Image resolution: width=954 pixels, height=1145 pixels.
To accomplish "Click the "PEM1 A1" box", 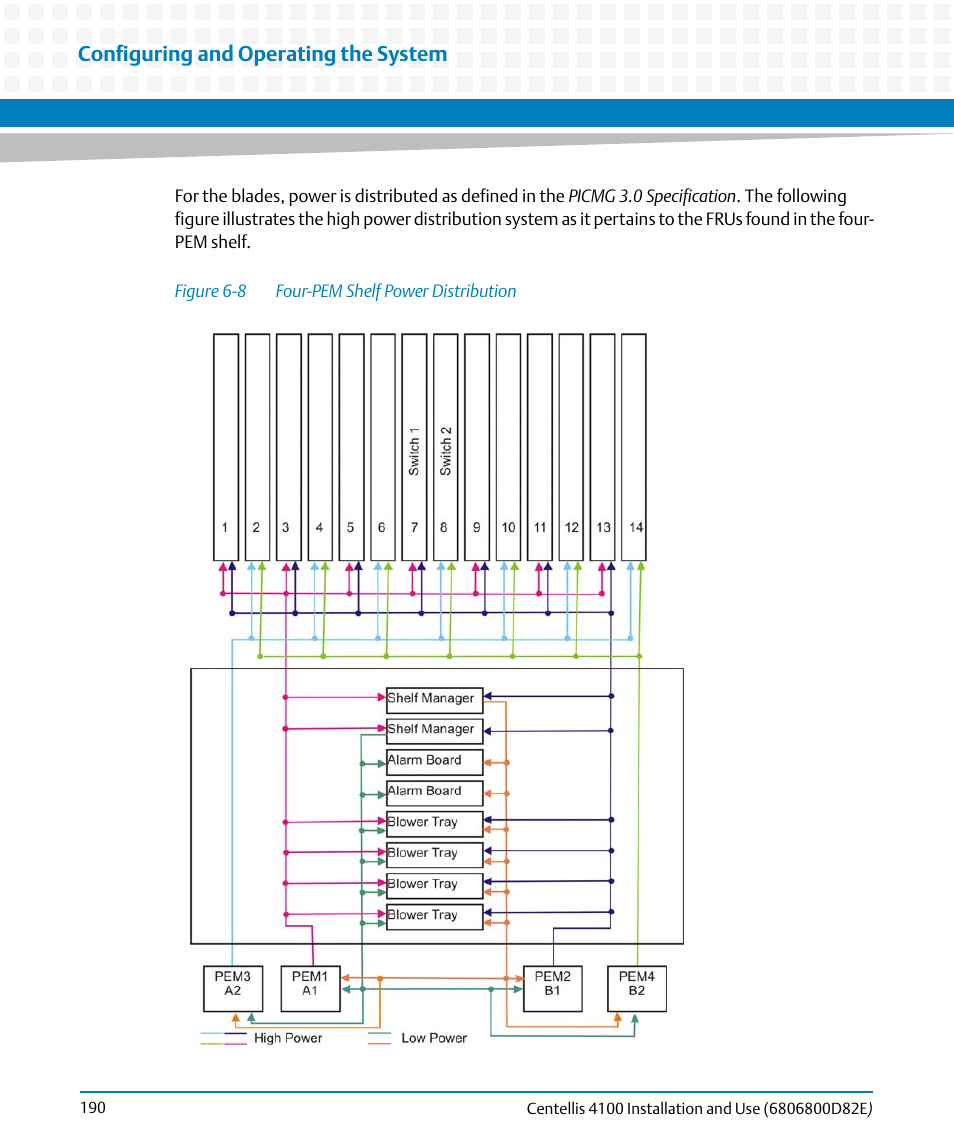I will click(x=310, y=989).
